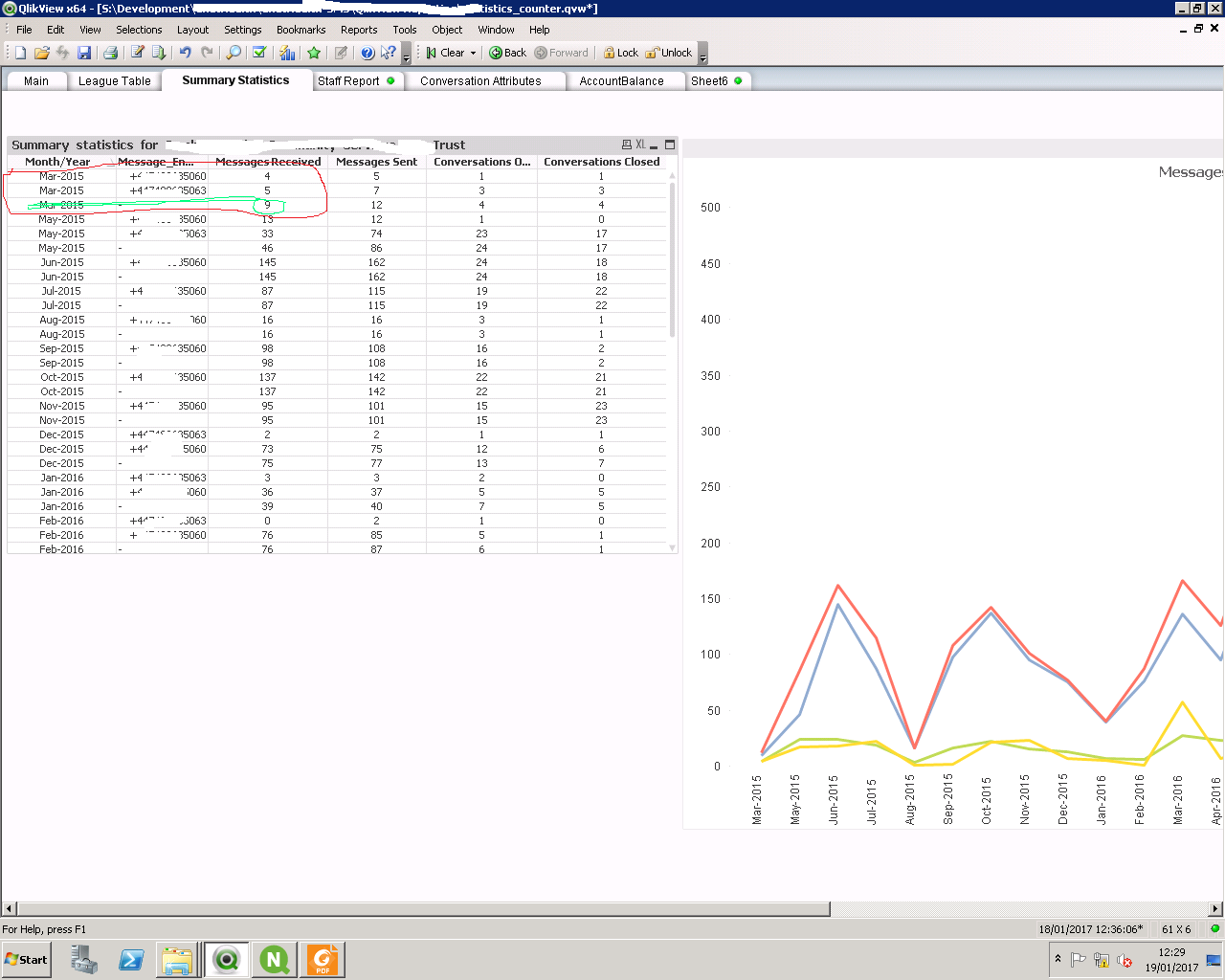
Task: Open the Layout menu
Action: [x=192, y=30]
